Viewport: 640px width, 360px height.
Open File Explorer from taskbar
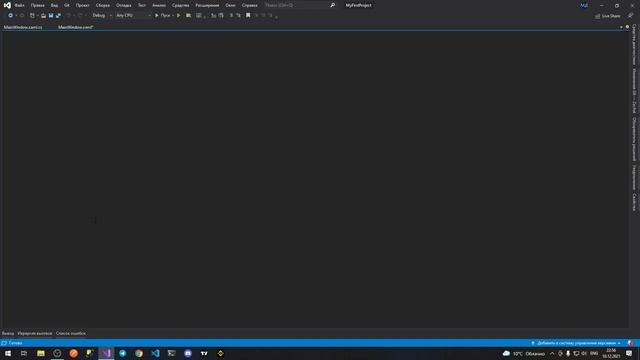[x=41, y=353]
